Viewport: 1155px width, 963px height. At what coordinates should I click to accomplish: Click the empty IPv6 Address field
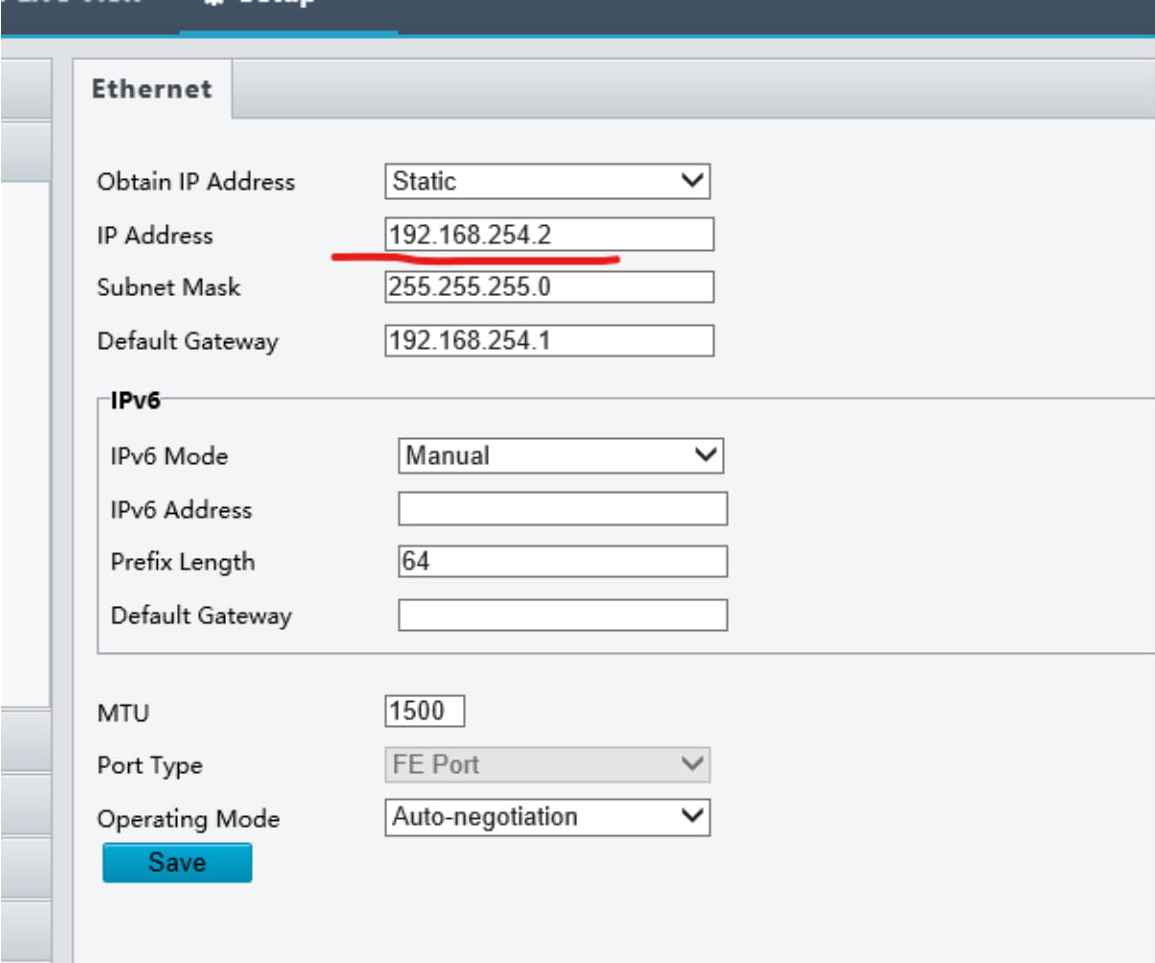(562, 509)
